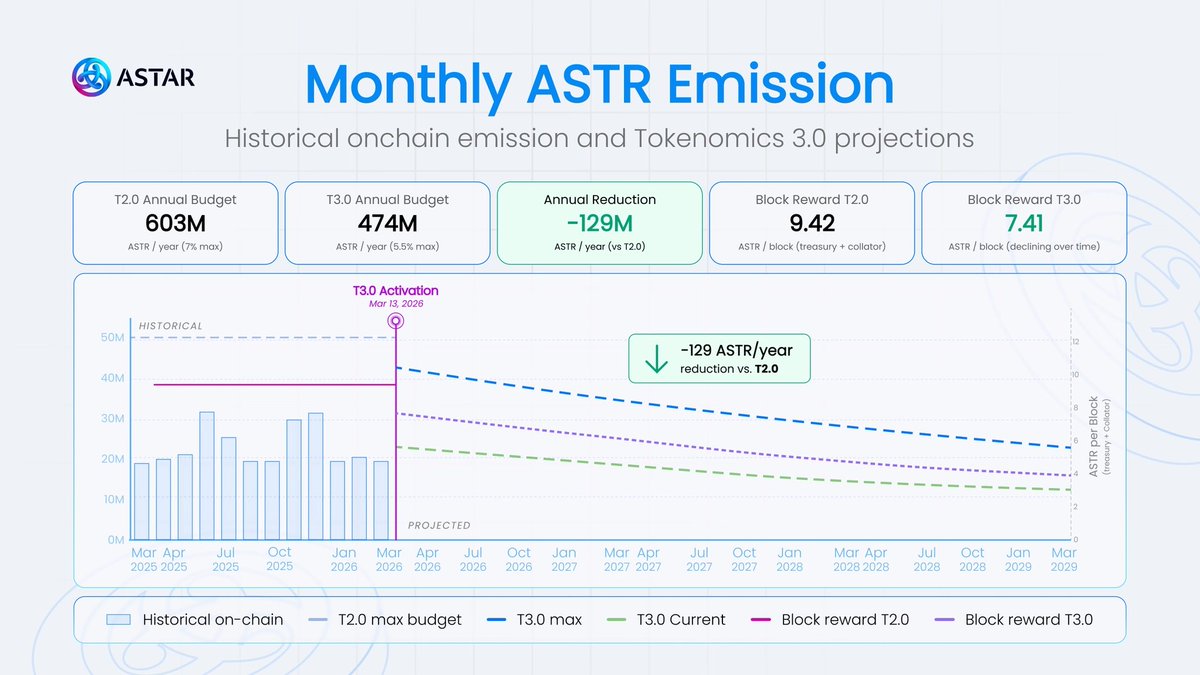The width and height of the screenshot is (1200, 675).
Task: Click the 474M value
Action: pos(388,222)
